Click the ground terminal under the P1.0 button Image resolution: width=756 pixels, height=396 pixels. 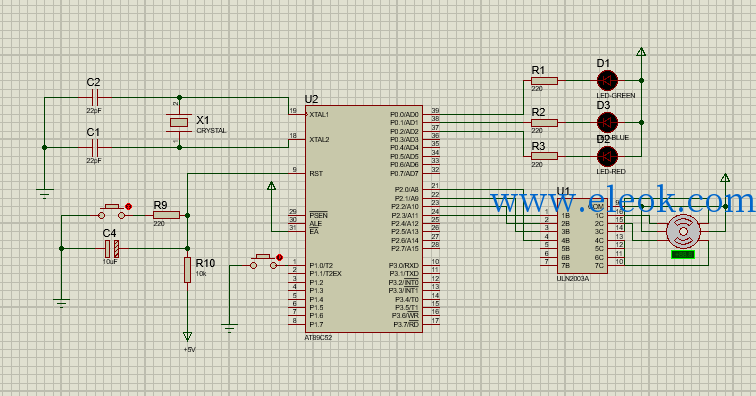click(x=229, y=328)
